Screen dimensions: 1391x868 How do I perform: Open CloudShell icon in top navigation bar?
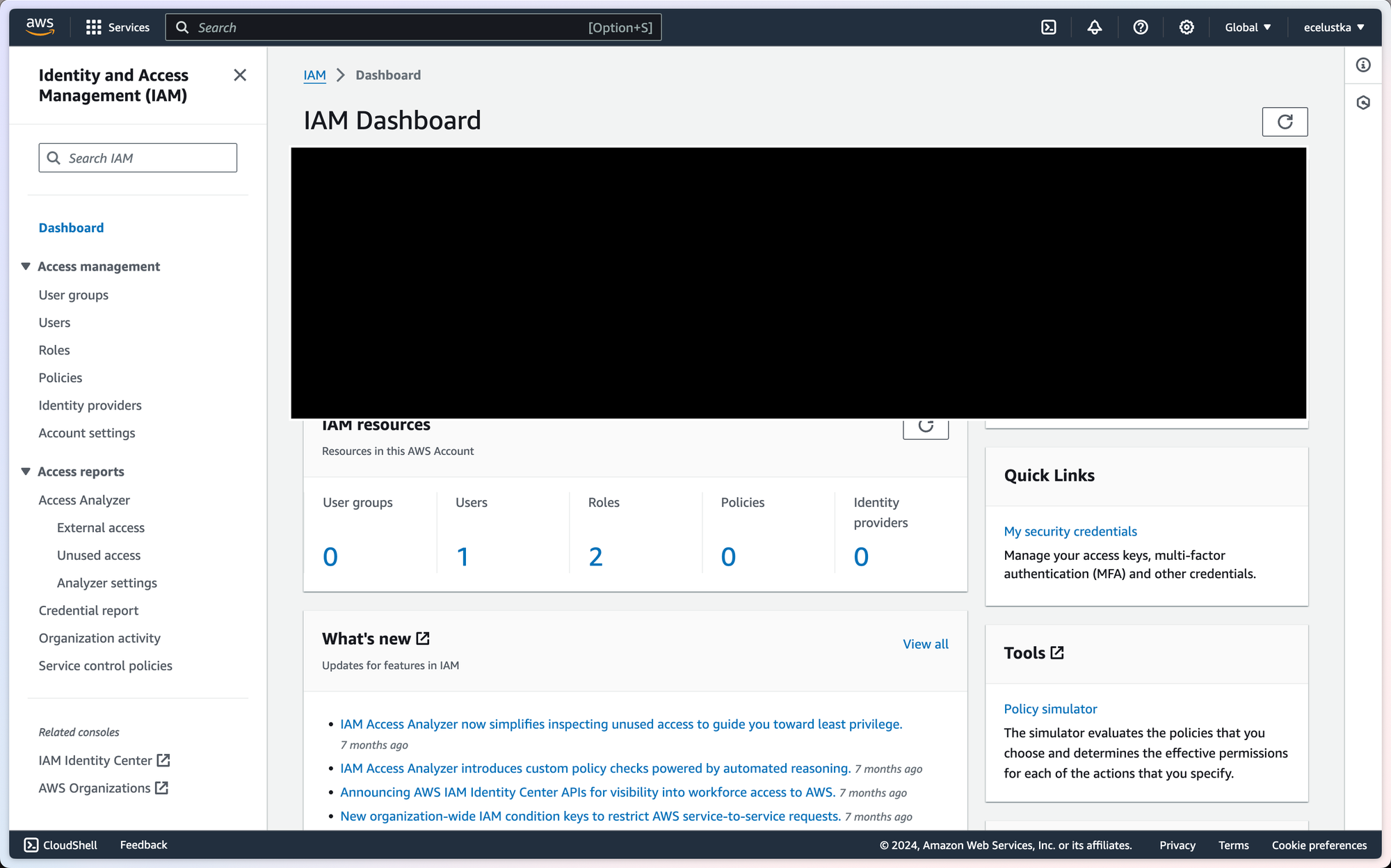point(1048,27)
